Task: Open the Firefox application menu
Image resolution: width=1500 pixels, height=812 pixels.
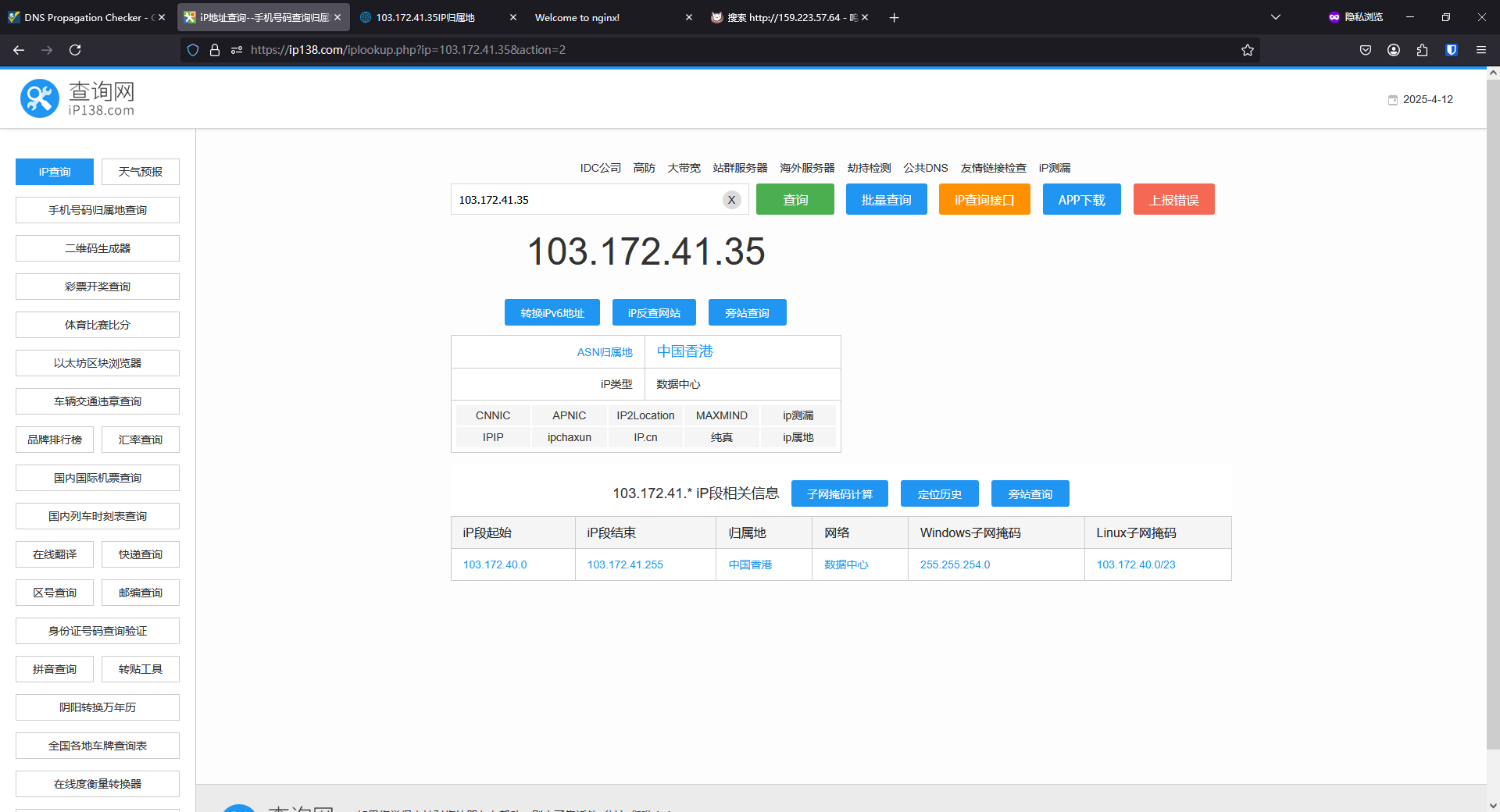Action: [1480, 50]
